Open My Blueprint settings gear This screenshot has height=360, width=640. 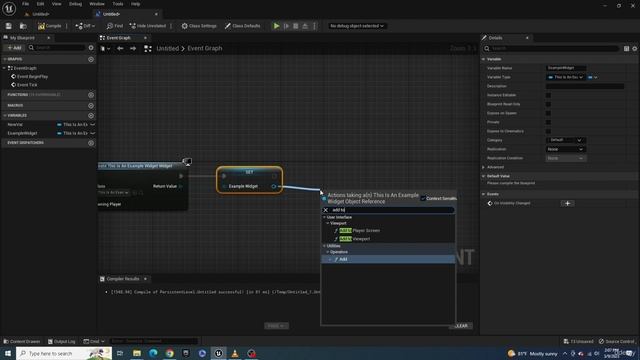[x=91, y=48]
